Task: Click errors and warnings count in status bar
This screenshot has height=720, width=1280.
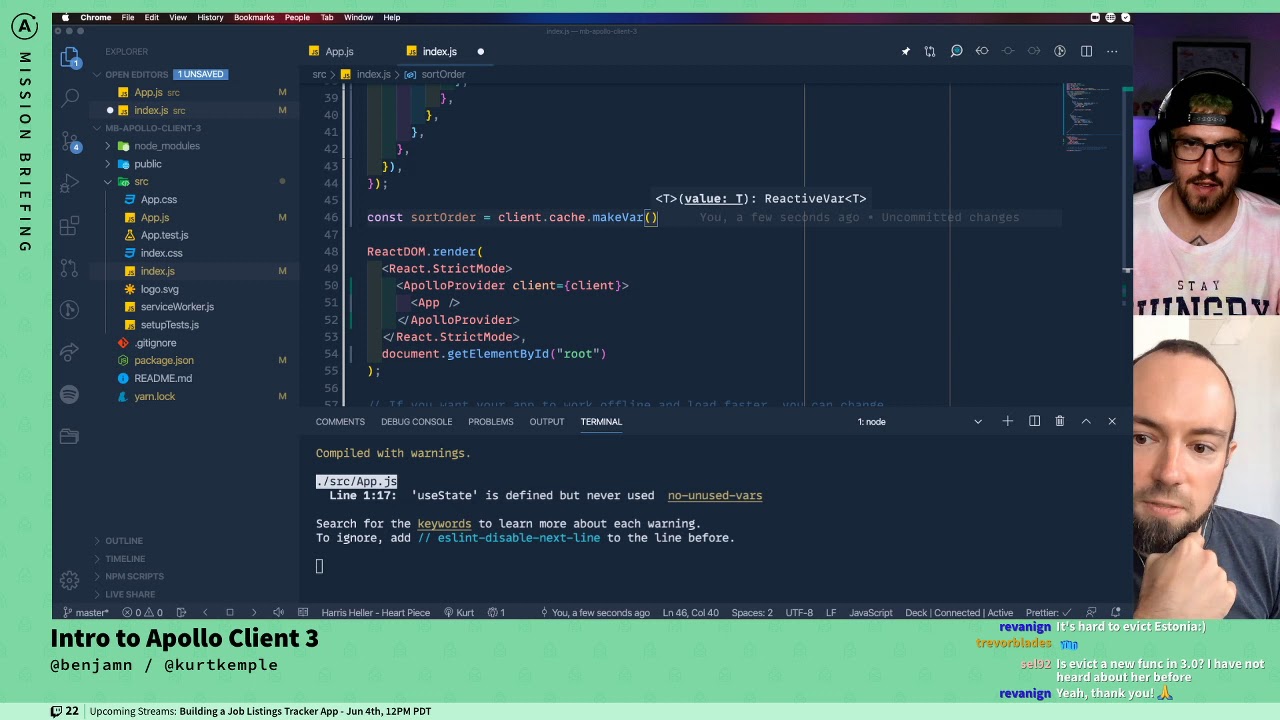Action: coord(142,613)
